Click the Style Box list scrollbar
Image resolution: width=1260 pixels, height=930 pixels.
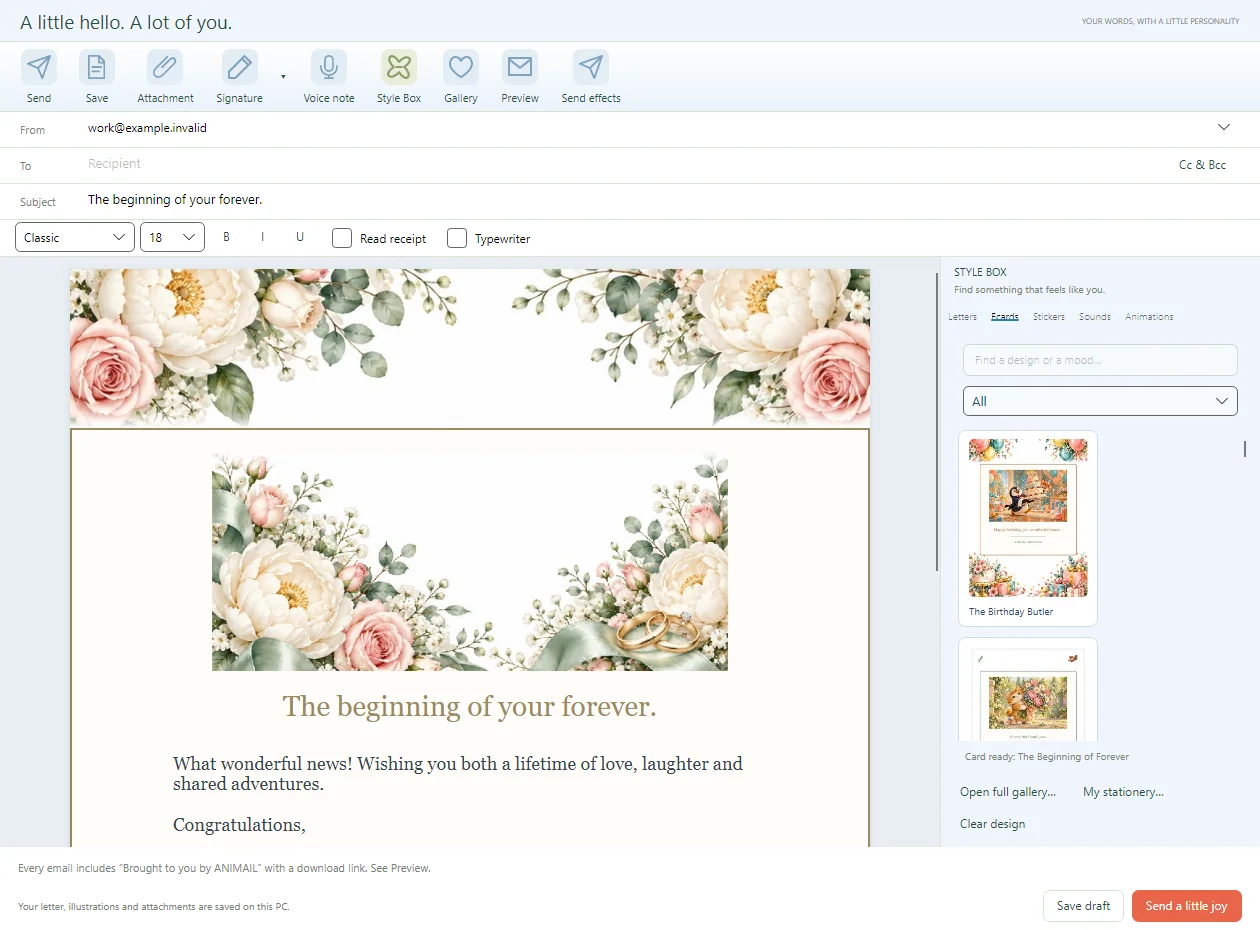(1245, 448)
